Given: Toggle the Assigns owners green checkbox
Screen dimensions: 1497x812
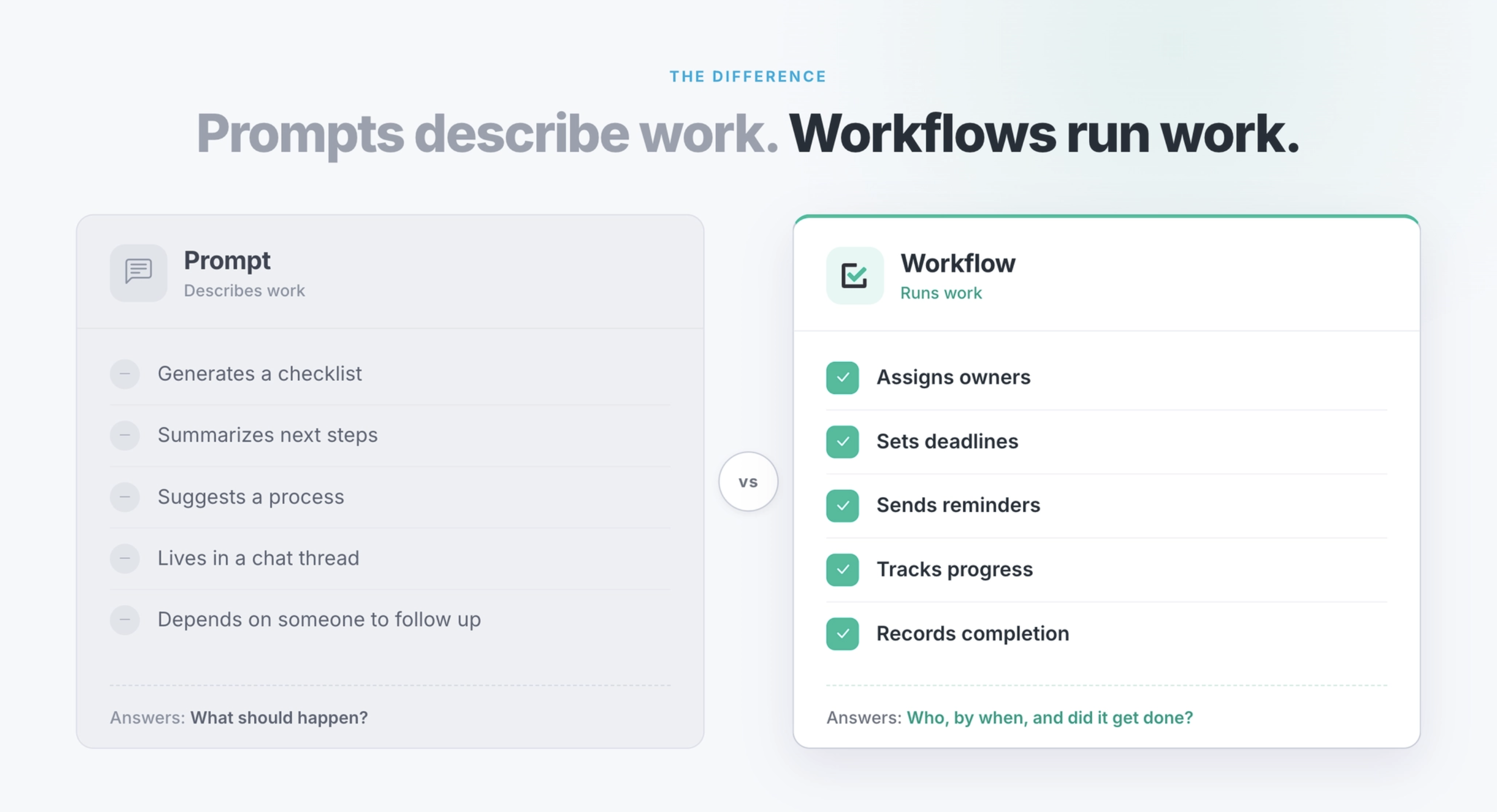Looking at the screenshot, I should 843,378.
